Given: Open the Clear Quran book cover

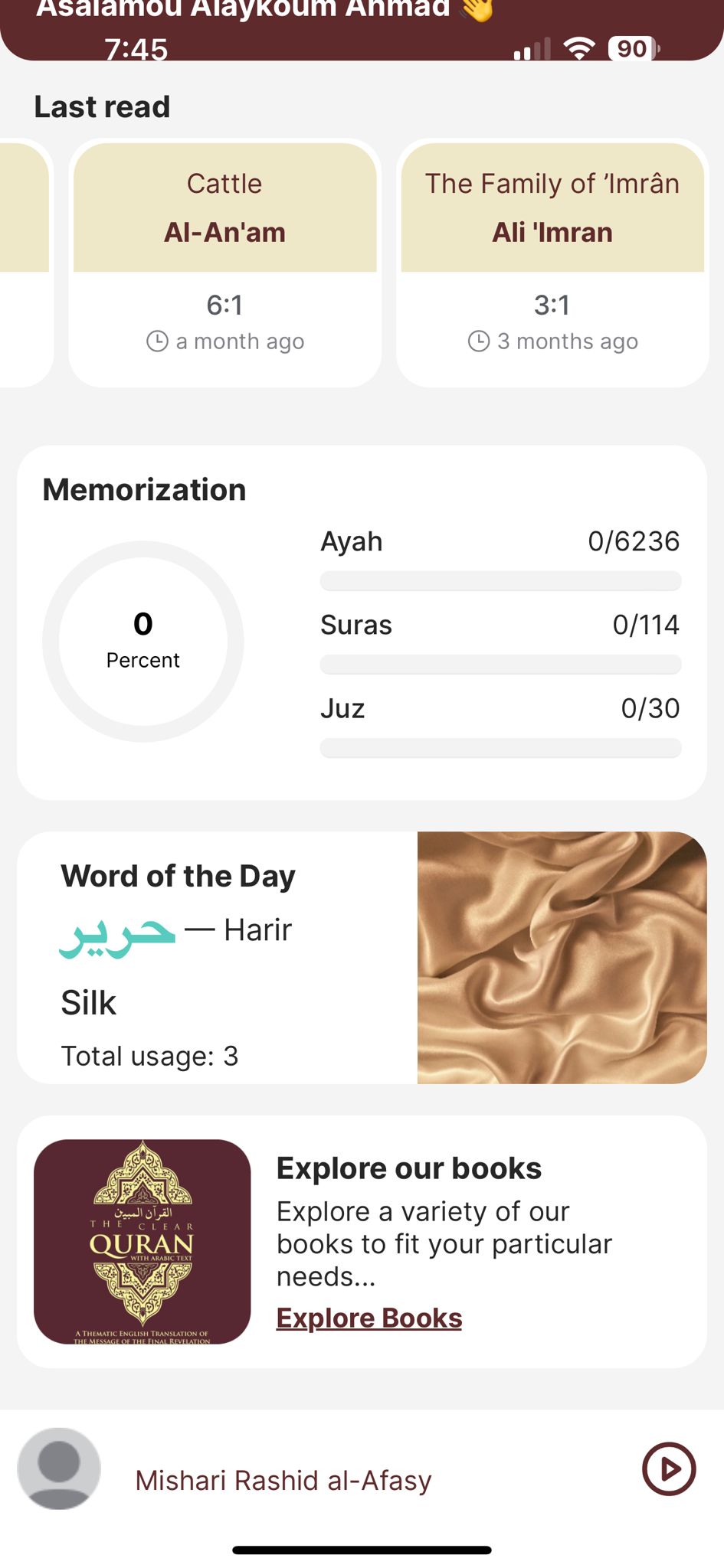Looking at the screenshot, I should point(143,1241).
